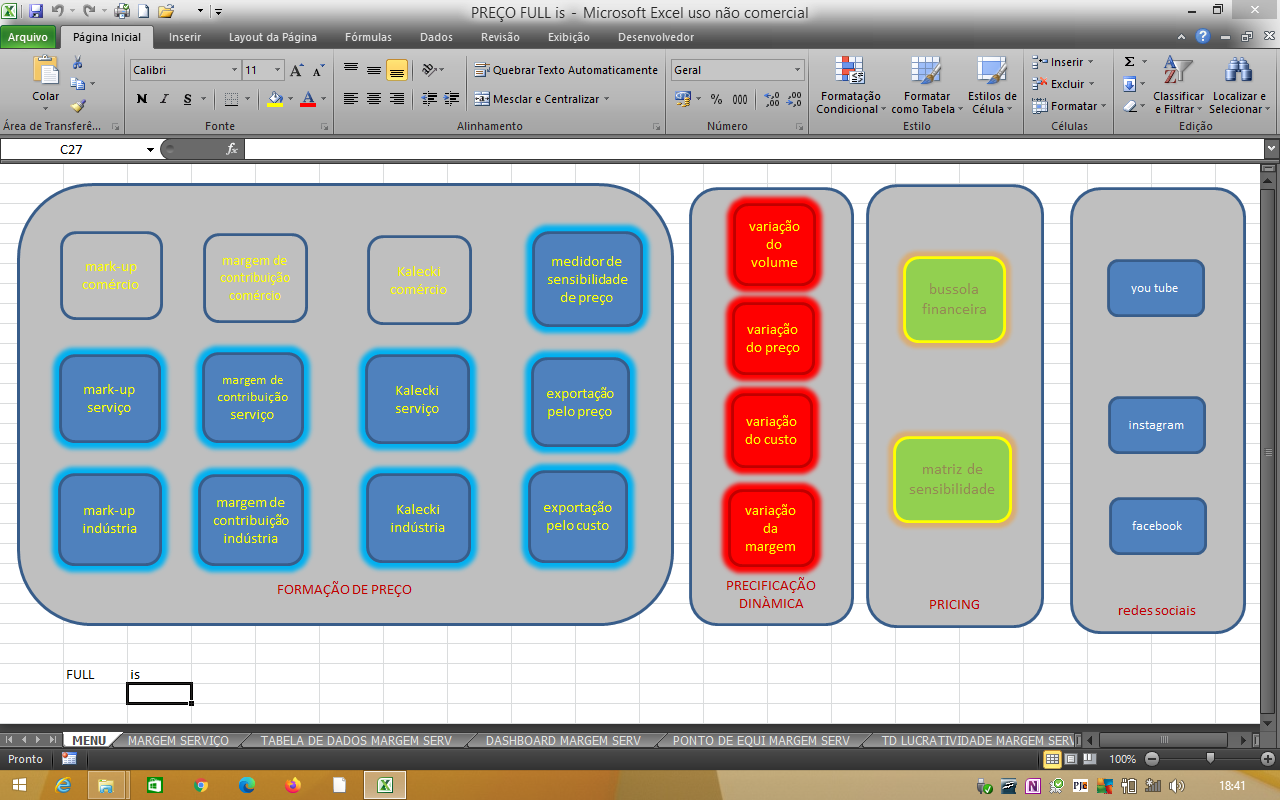The height and width of the screenshot is (800, 1280).
Task: Click the AutoSum sigma icon
Action: tap(1130, 62)
